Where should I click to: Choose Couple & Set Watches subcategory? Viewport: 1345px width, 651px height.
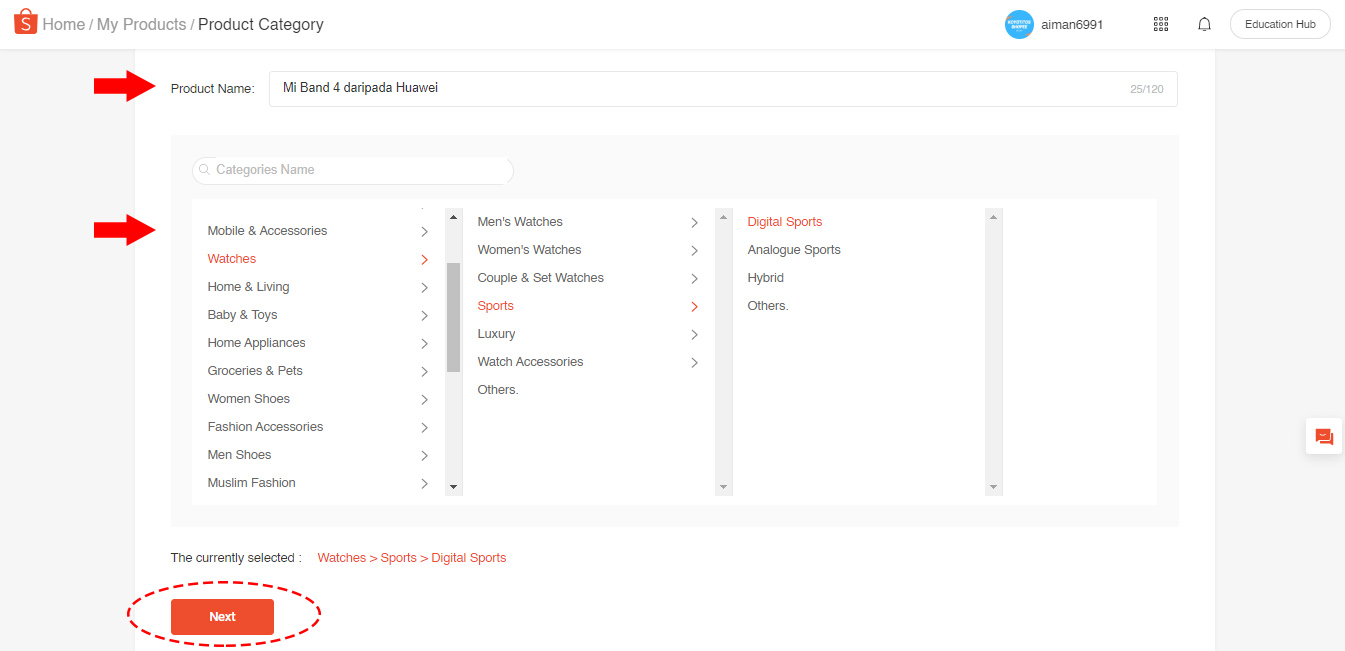point(540,278)
